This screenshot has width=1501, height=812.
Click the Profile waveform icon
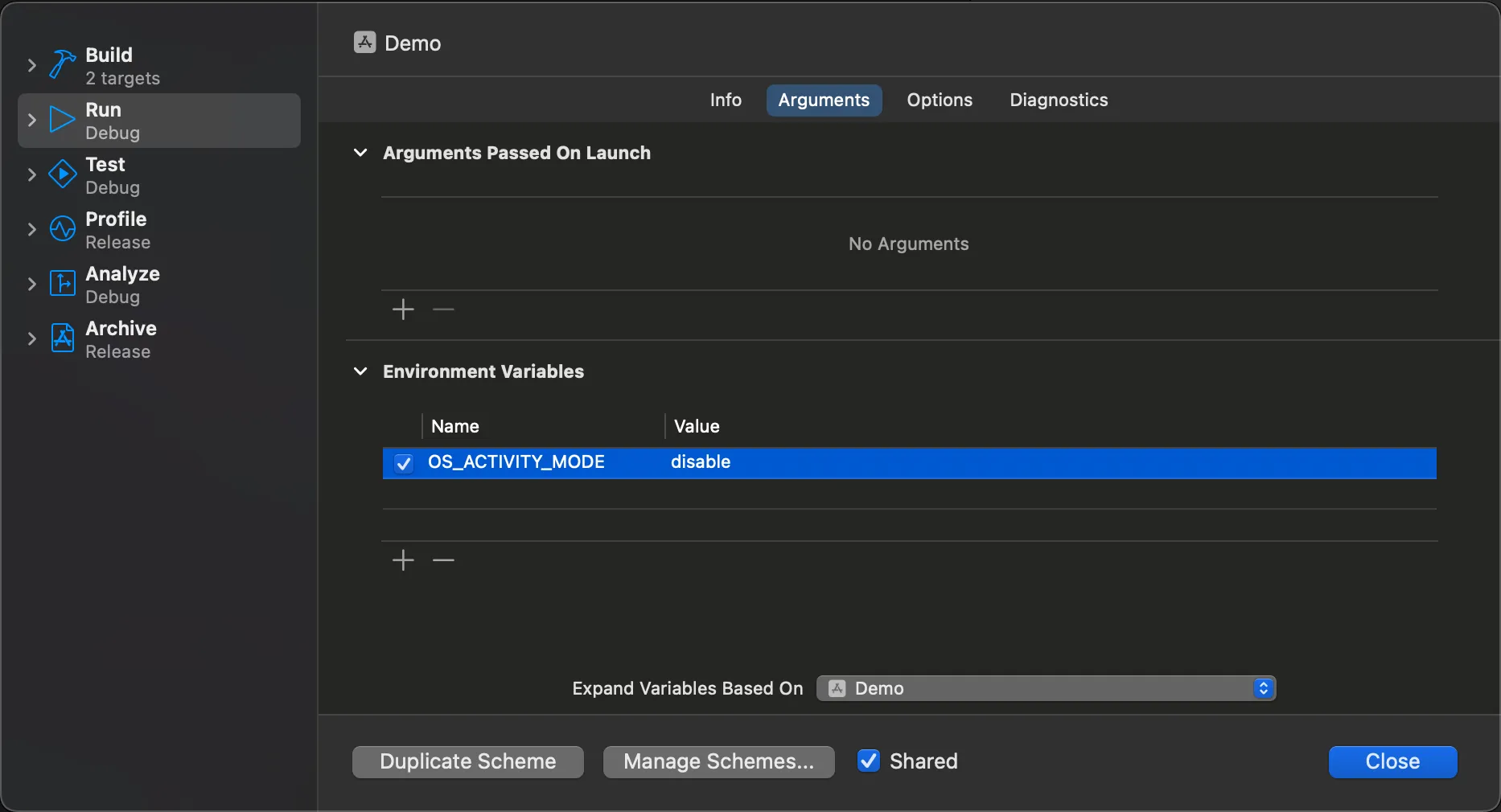(x=63, y=229)
